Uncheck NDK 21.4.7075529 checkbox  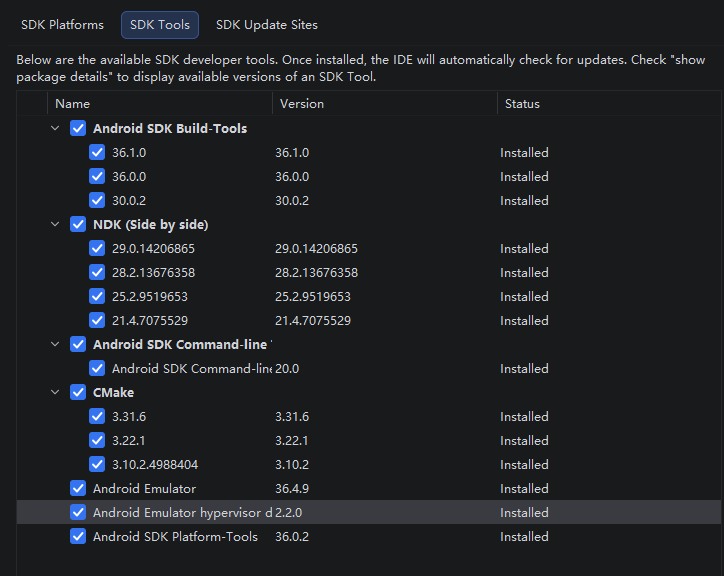tap(97, 321)
